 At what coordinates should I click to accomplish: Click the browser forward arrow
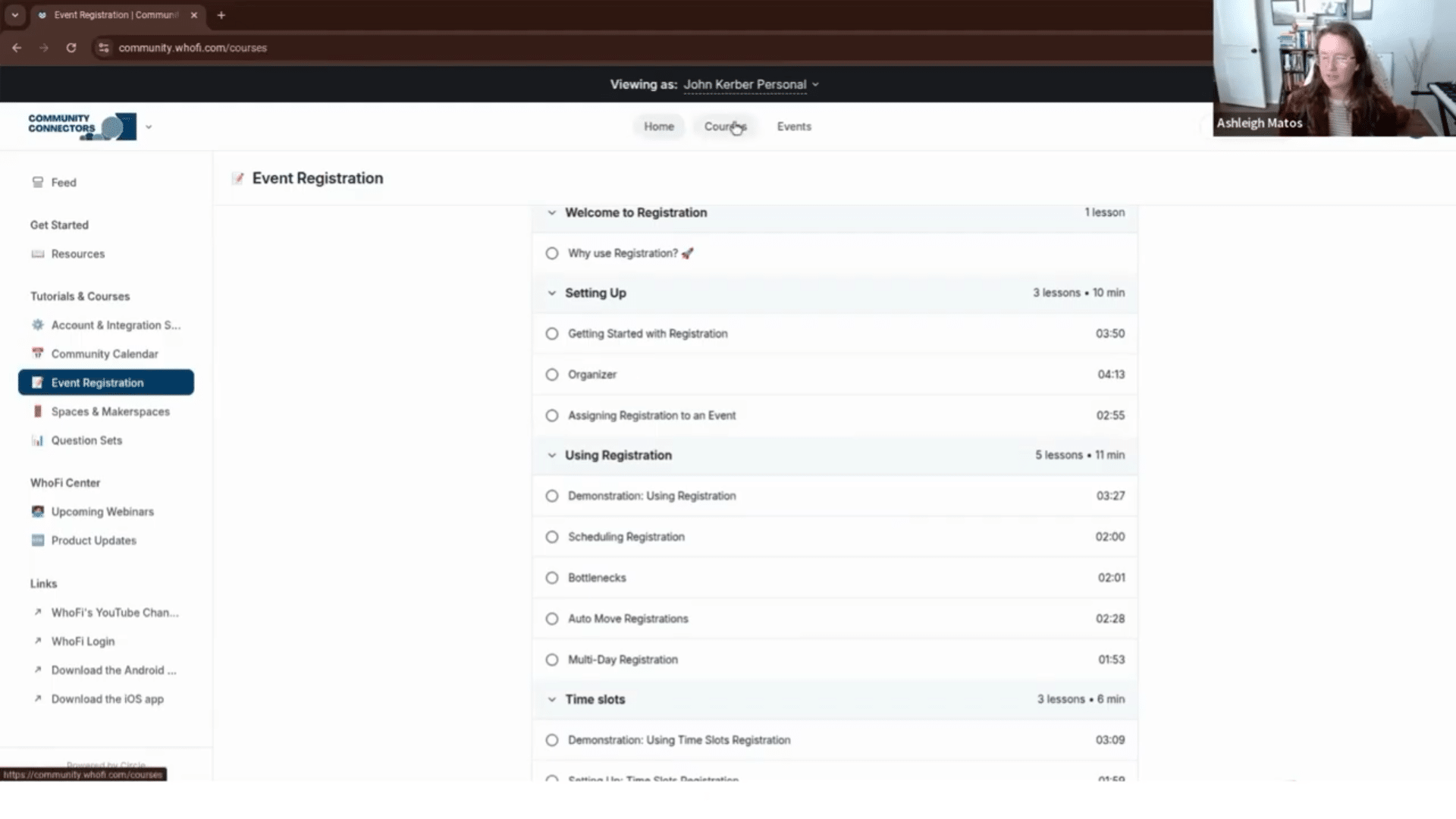click(44, 48)
